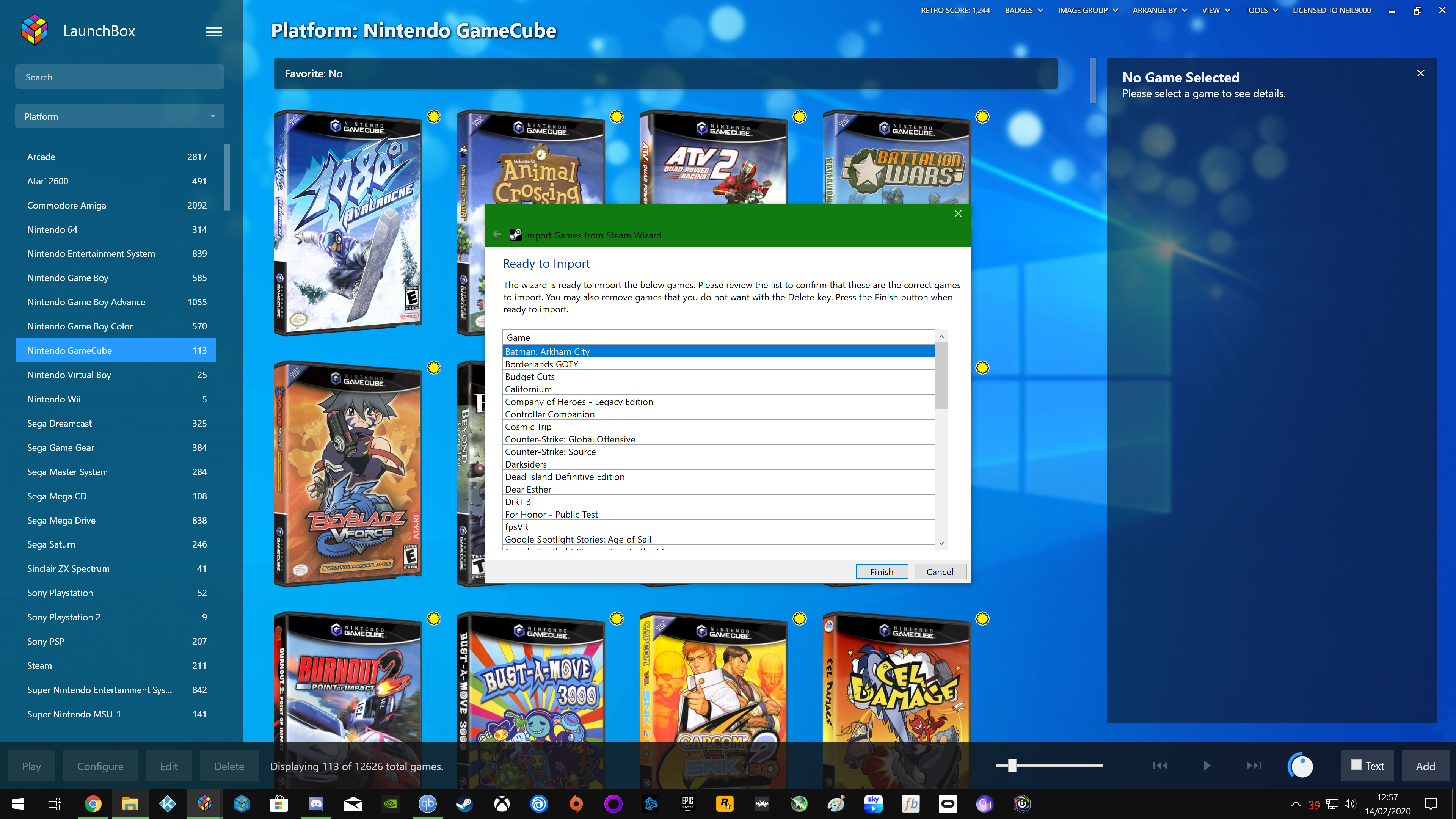
Task: Select Nintendo 64 platform
Action: pos(116,229)
